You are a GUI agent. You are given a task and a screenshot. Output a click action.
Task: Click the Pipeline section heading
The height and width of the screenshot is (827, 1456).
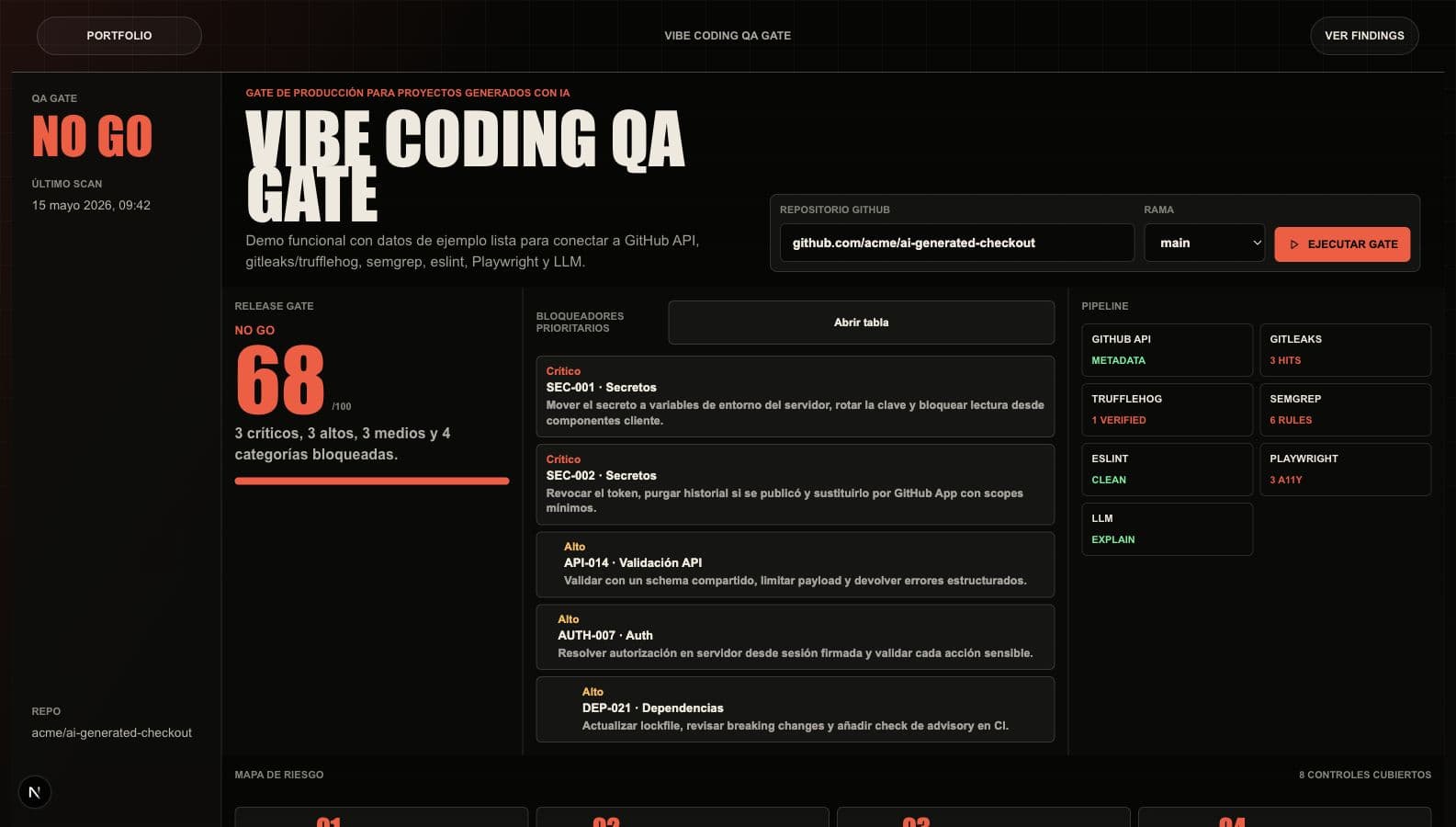point(1105,306)
